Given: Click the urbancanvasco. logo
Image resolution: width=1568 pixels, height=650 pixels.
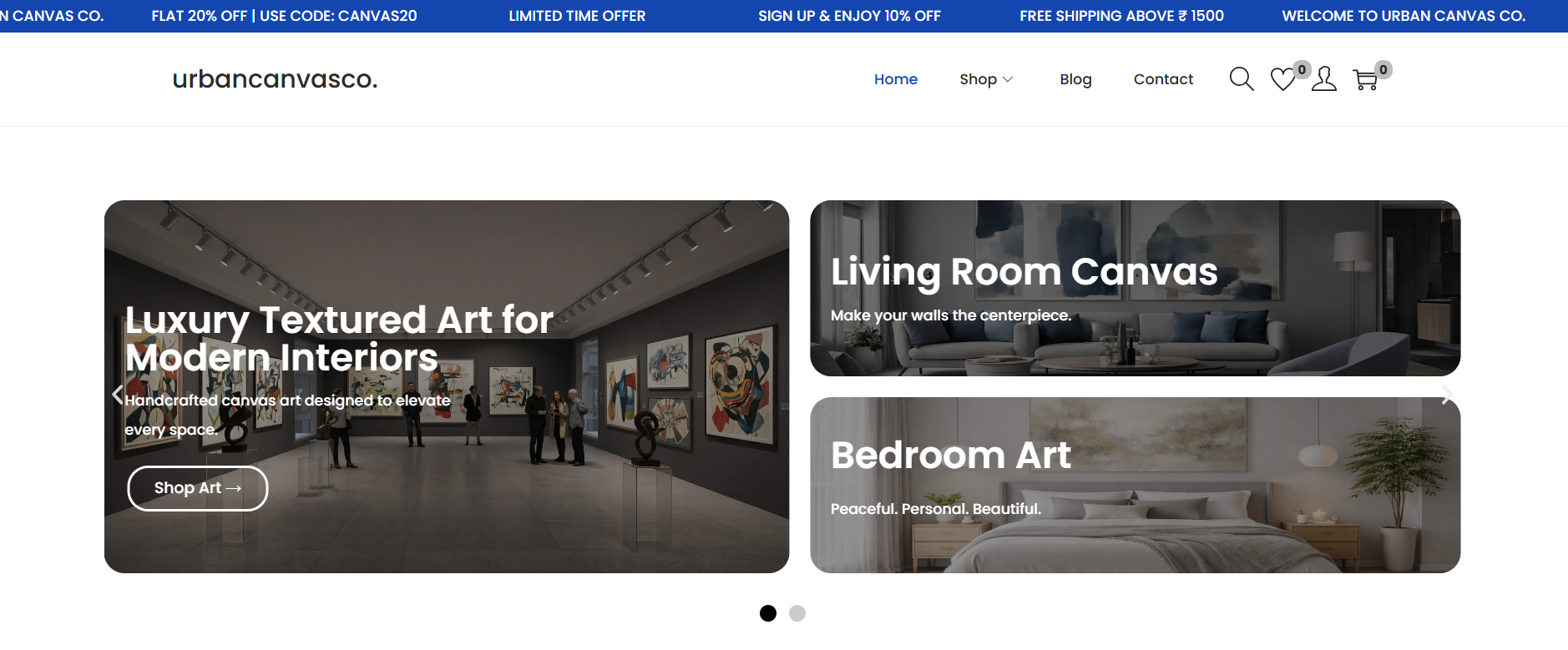Looking at the screenshot, I should click(x=275, y=79).
